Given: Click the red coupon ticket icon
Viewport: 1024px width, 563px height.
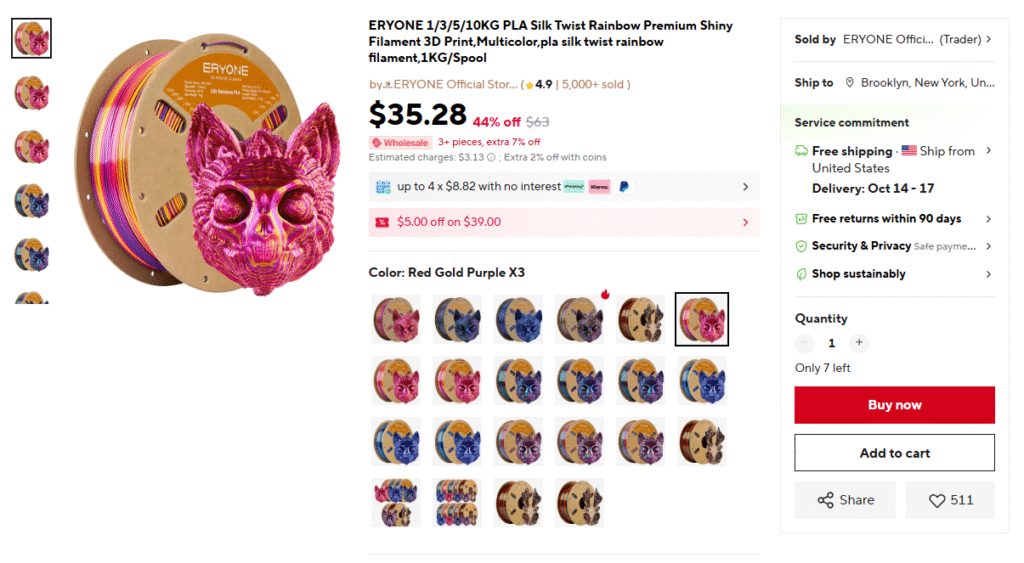Looking at the screenshot, I should click(x=382, y=222).
